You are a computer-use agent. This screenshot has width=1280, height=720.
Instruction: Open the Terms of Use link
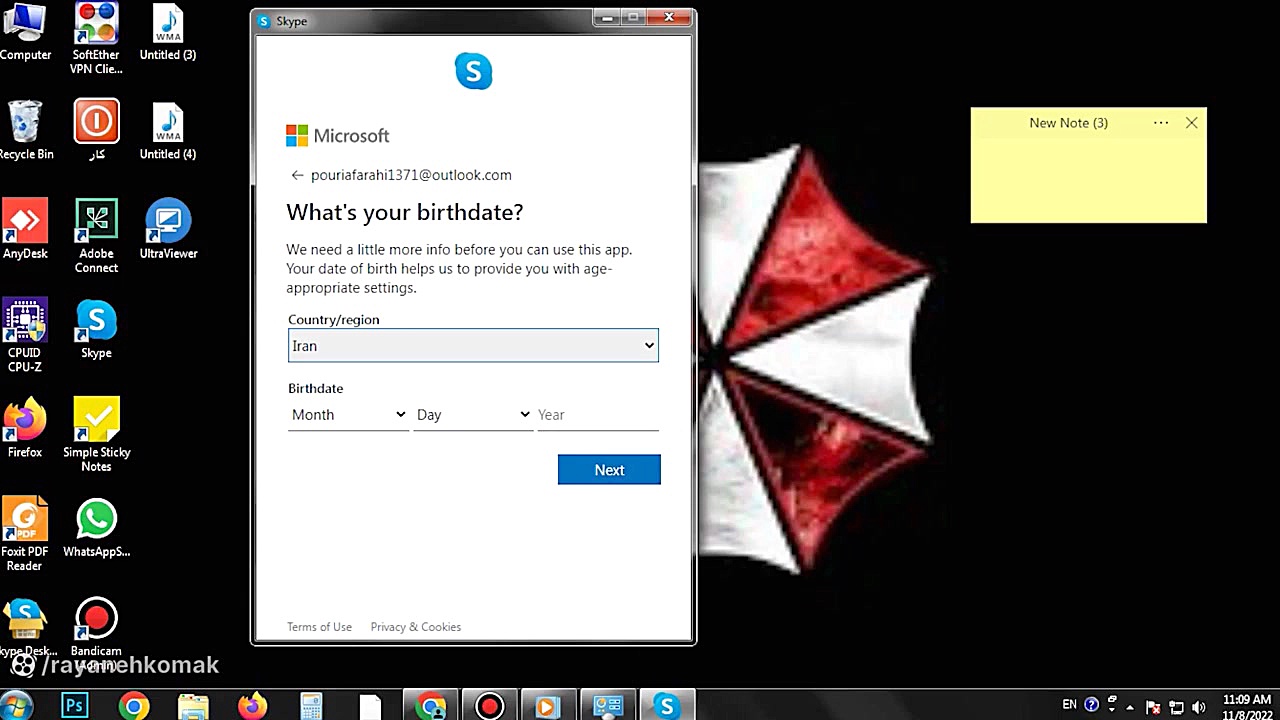coord(319,627)
